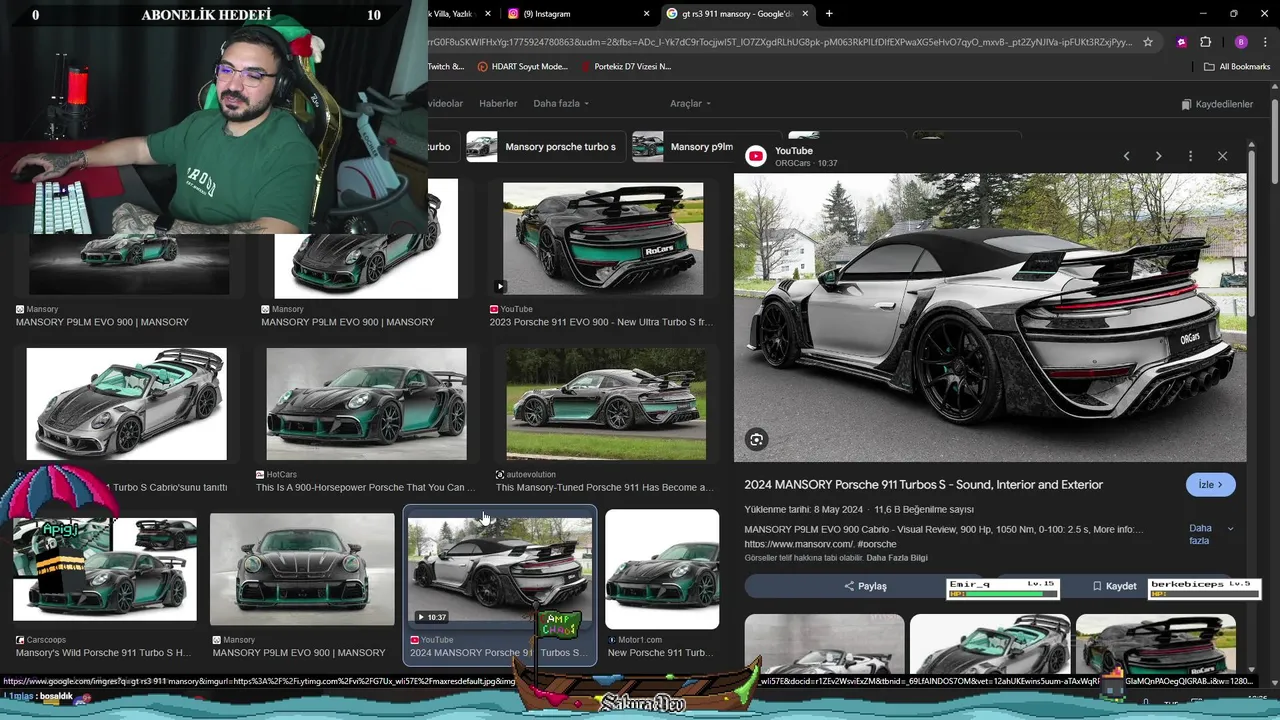Open All Bookmarks folder

pos(1237,67)
